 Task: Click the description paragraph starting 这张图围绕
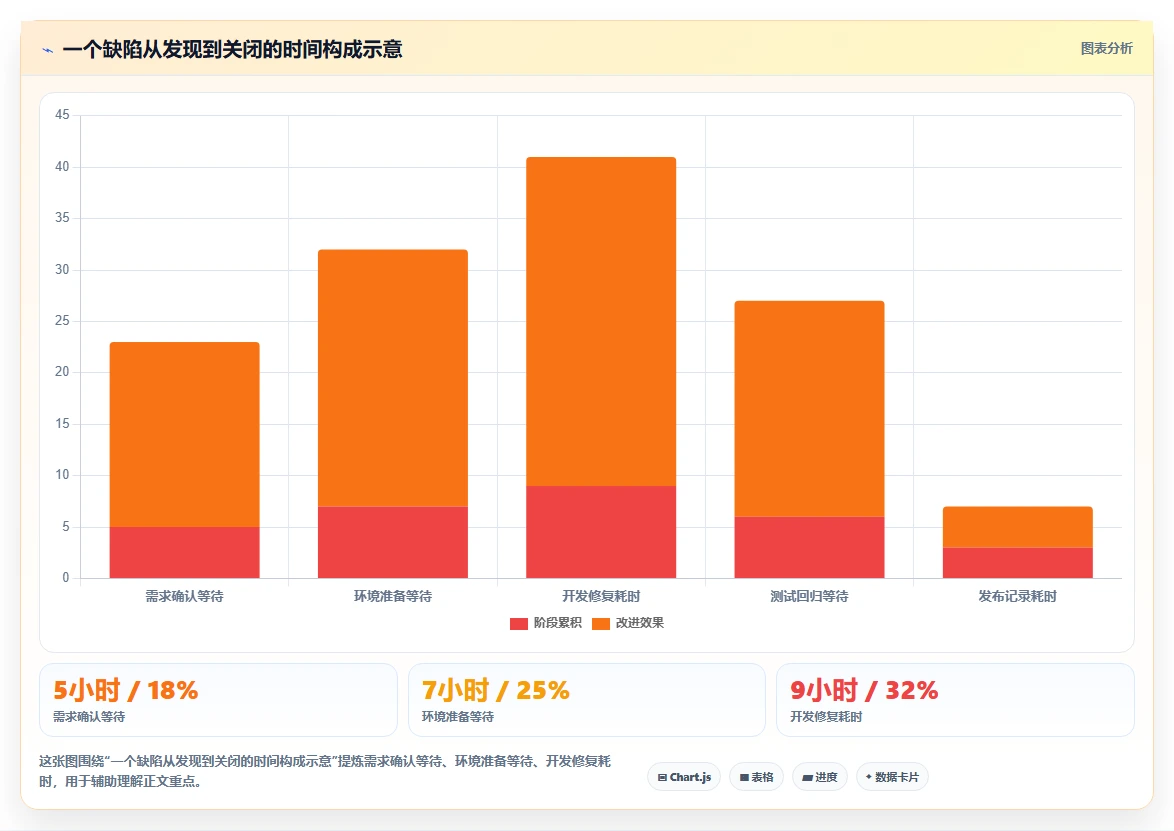point(325,771)
